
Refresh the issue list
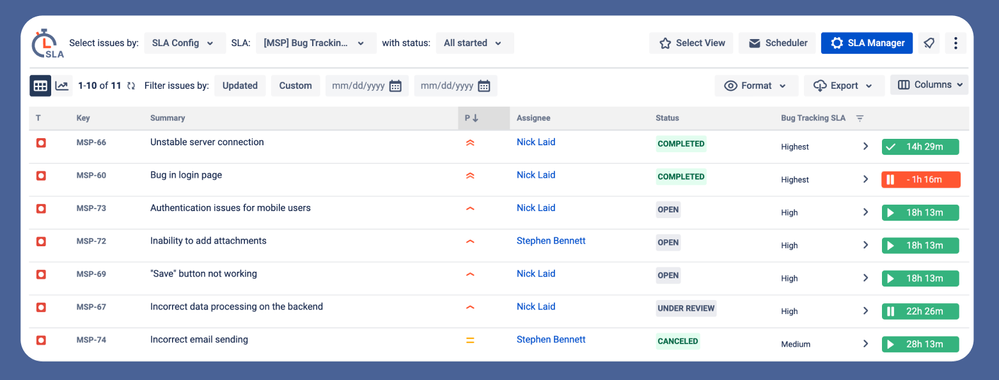coord(131,86)
